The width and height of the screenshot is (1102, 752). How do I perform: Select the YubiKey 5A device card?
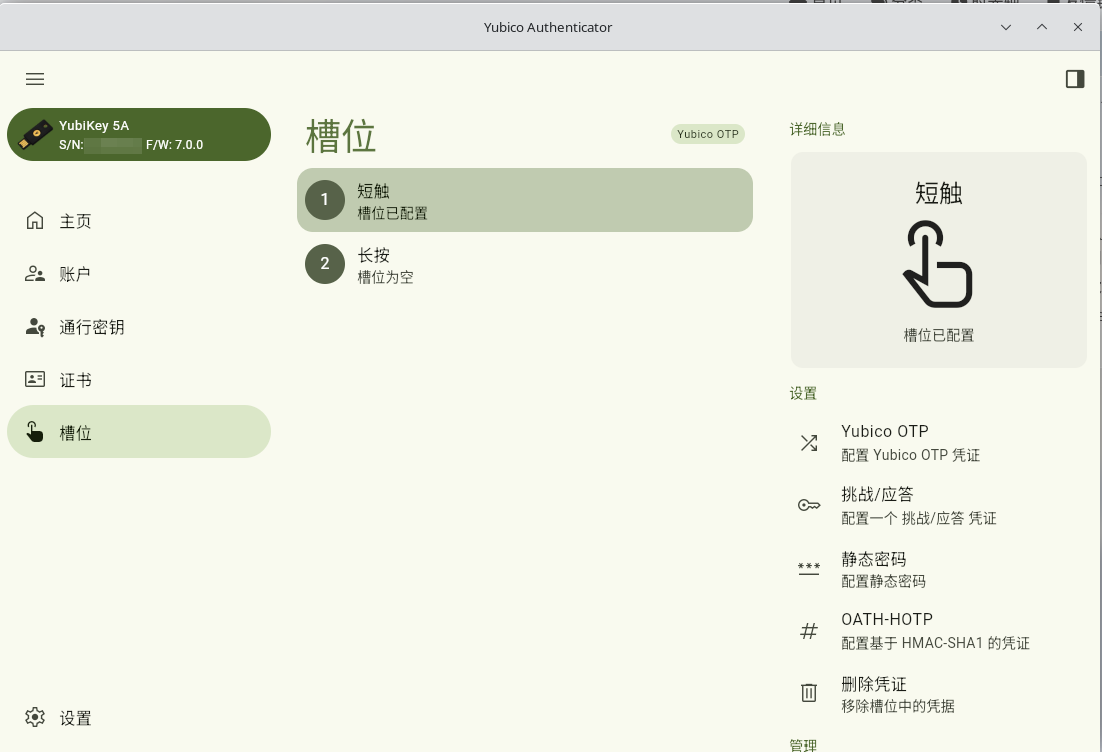tap(139, 135)
